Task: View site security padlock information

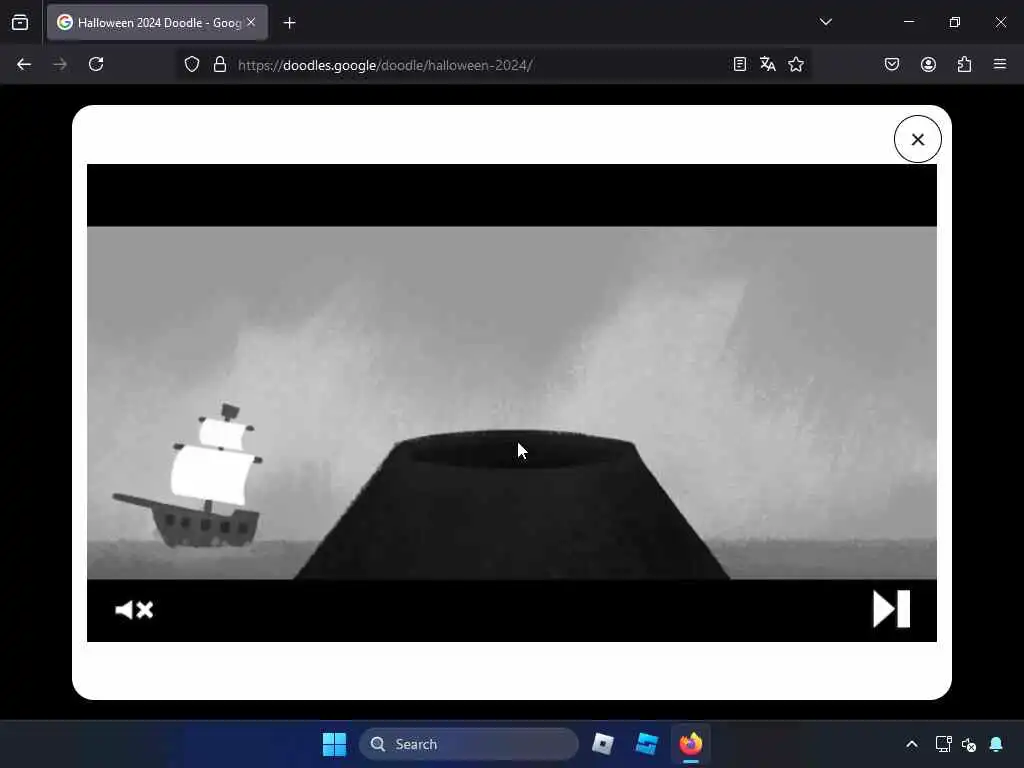Action: click(220, 64)
